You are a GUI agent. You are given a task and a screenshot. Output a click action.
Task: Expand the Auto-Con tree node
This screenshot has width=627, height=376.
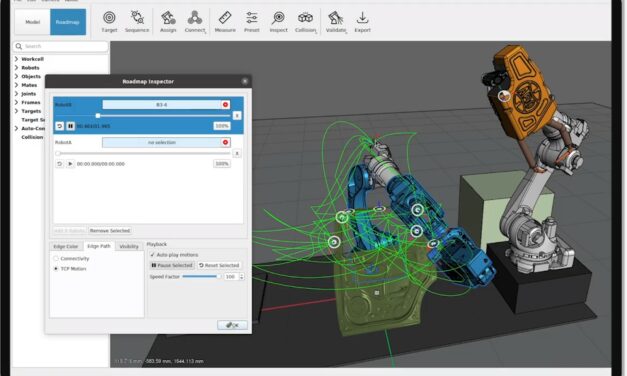(x=16, y=128)
